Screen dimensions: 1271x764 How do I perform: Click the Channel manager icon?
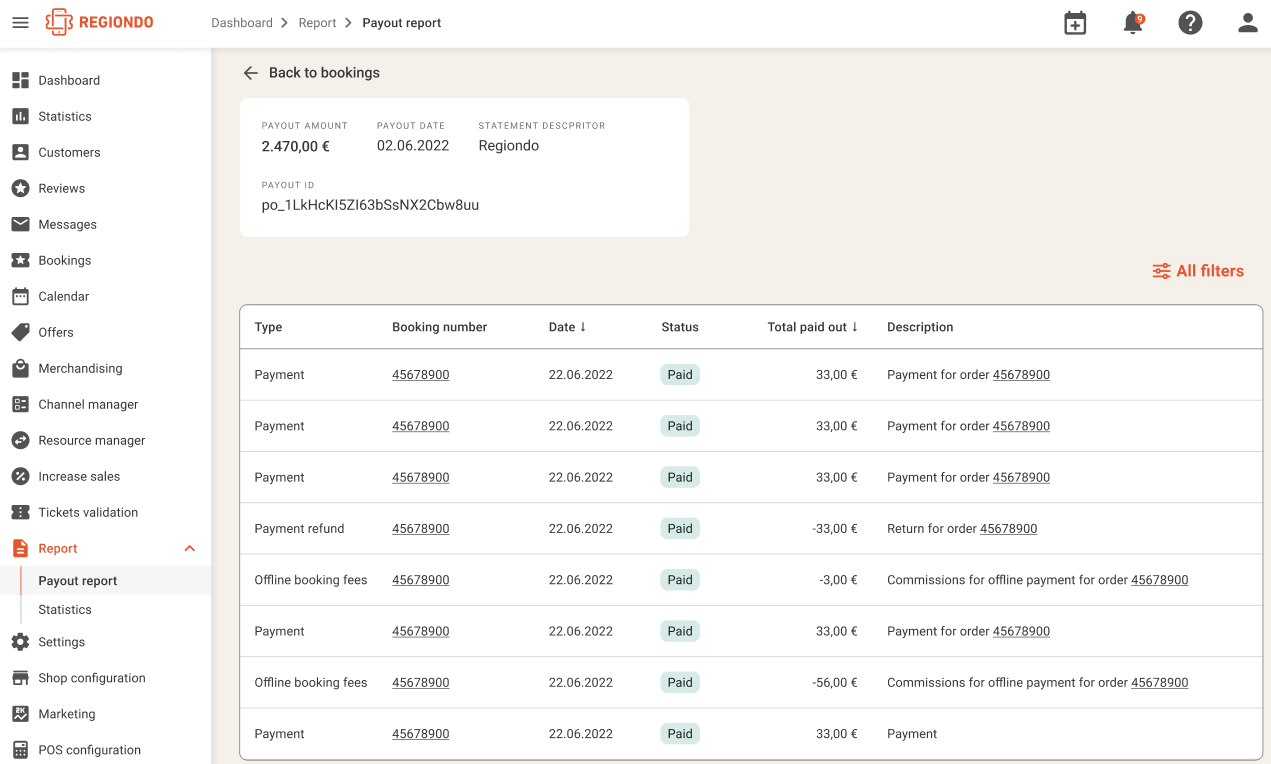click(20, 404)
